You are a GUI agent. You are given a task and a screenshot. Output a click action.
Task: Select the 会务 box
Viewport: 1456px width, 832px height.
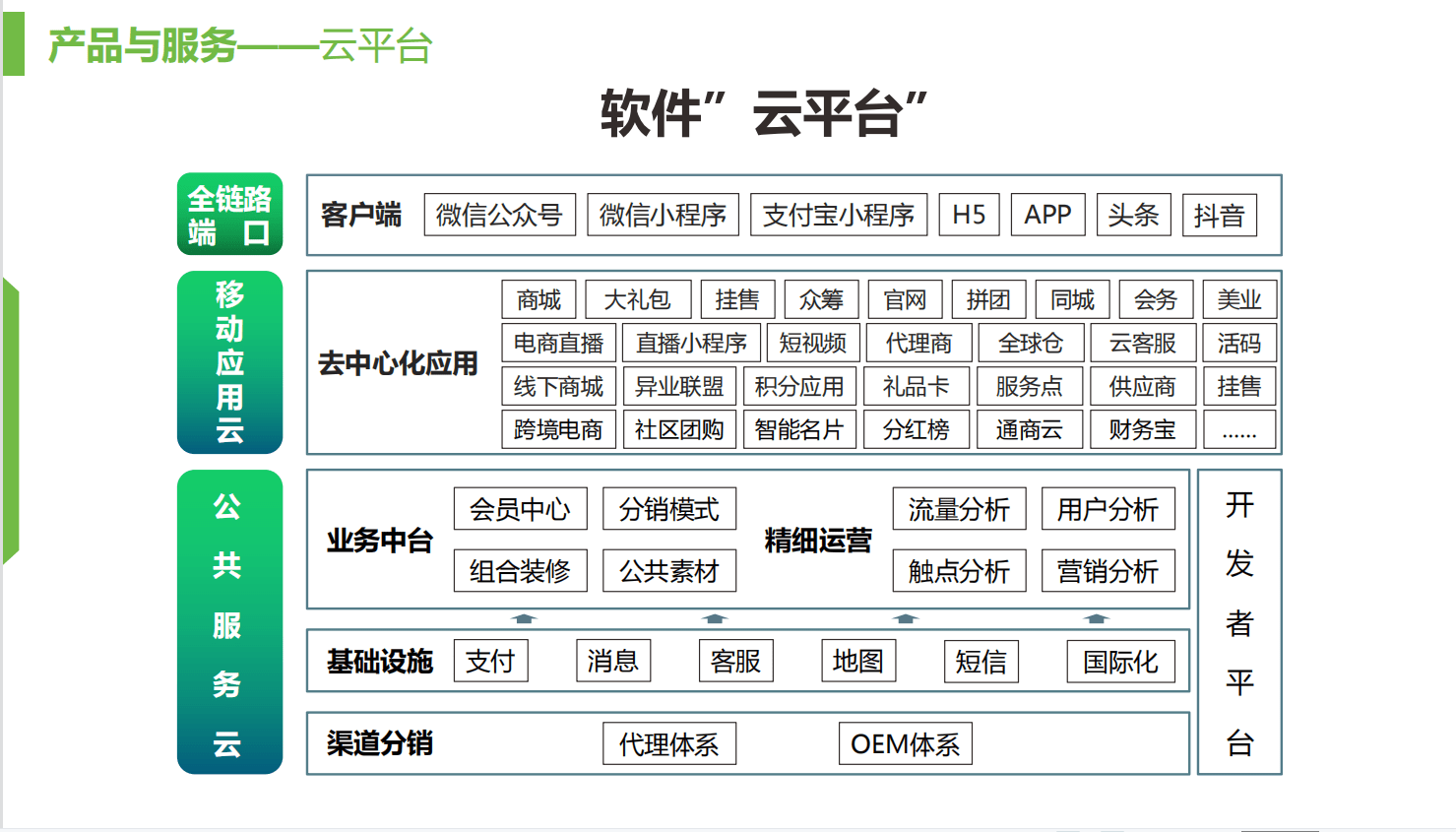tap(1157, 299)
